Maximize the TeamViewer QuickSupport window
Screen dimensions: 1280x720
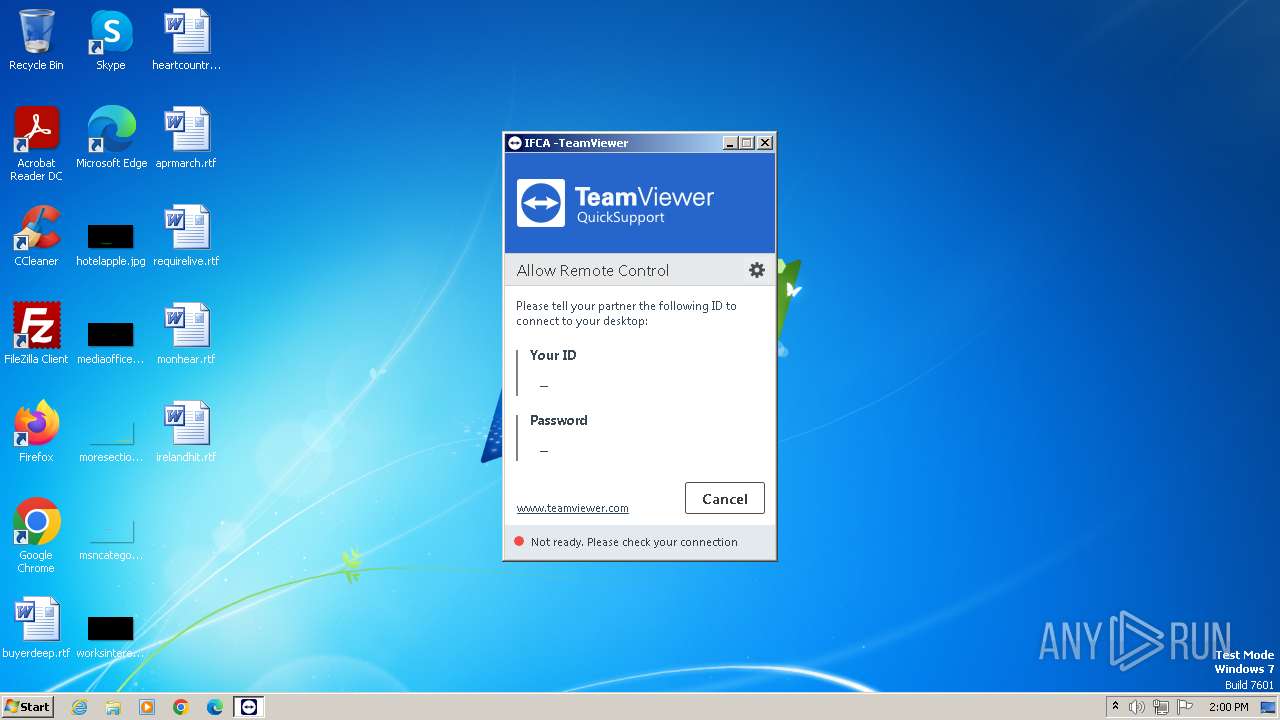(747, 143)
